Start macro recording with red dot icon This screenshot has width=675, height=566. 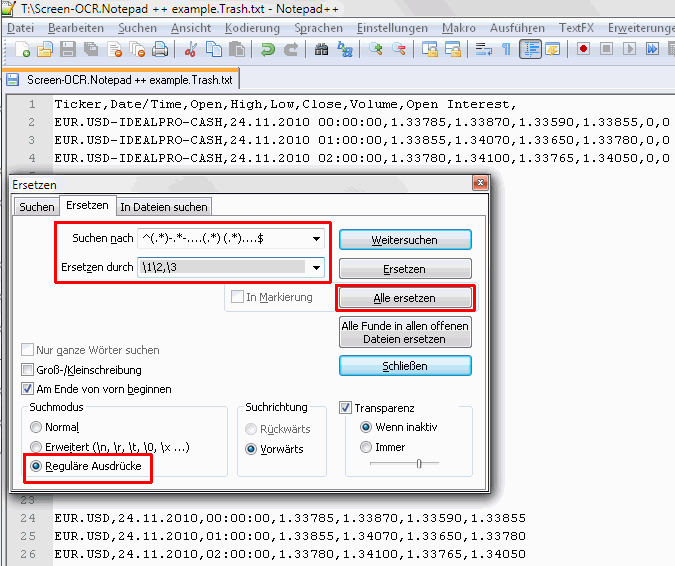tap(582, 48)
